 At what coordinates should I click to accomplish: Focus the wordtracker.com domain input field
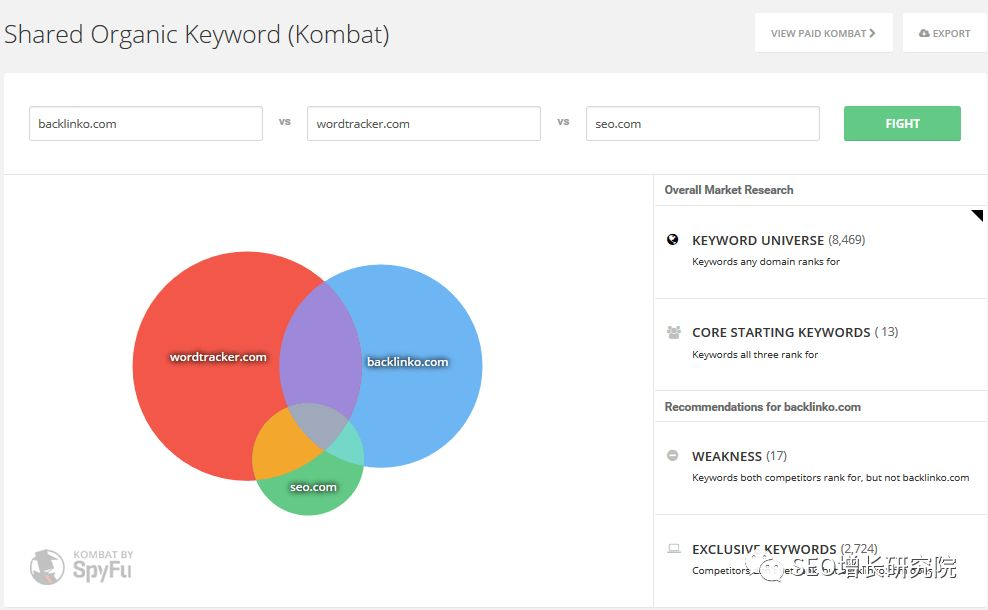pos(423,124)
